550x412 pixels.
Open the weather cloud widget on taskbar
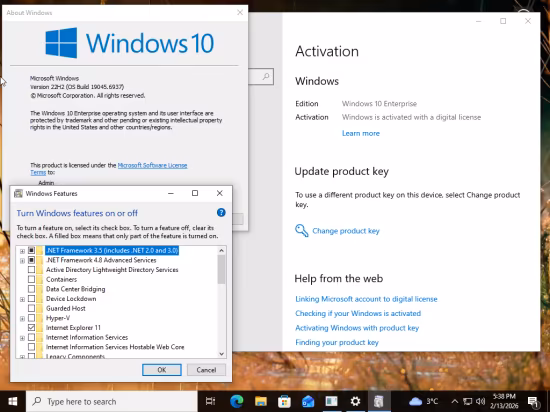click(x=416, y=401)
